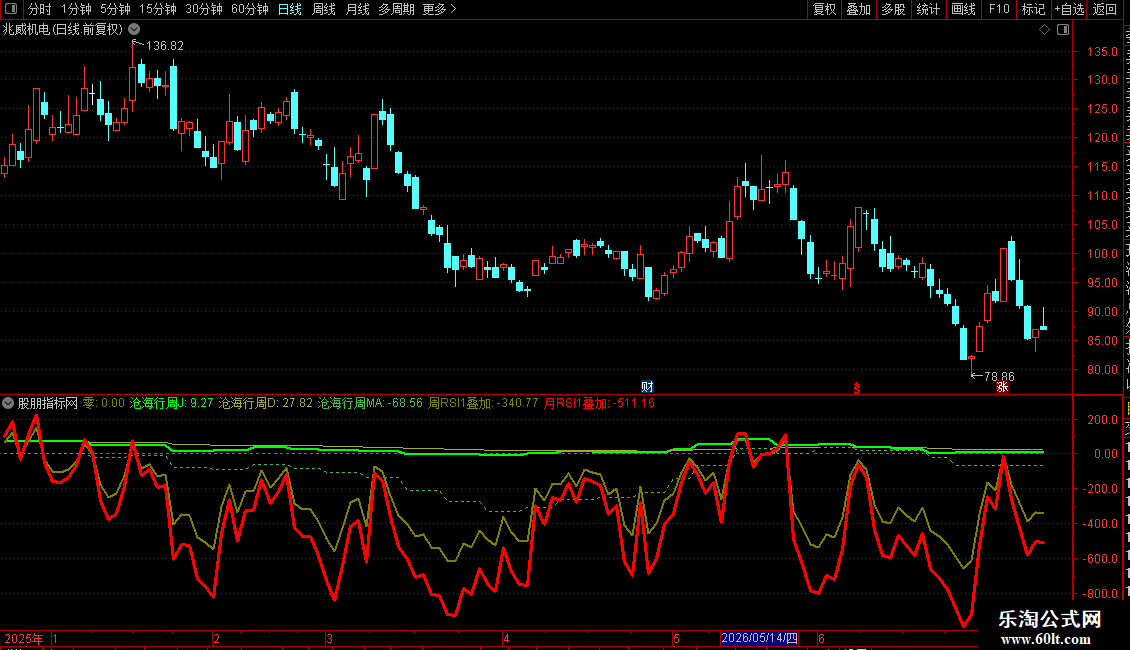
Task: Open F10 company information
Action: 999,9
